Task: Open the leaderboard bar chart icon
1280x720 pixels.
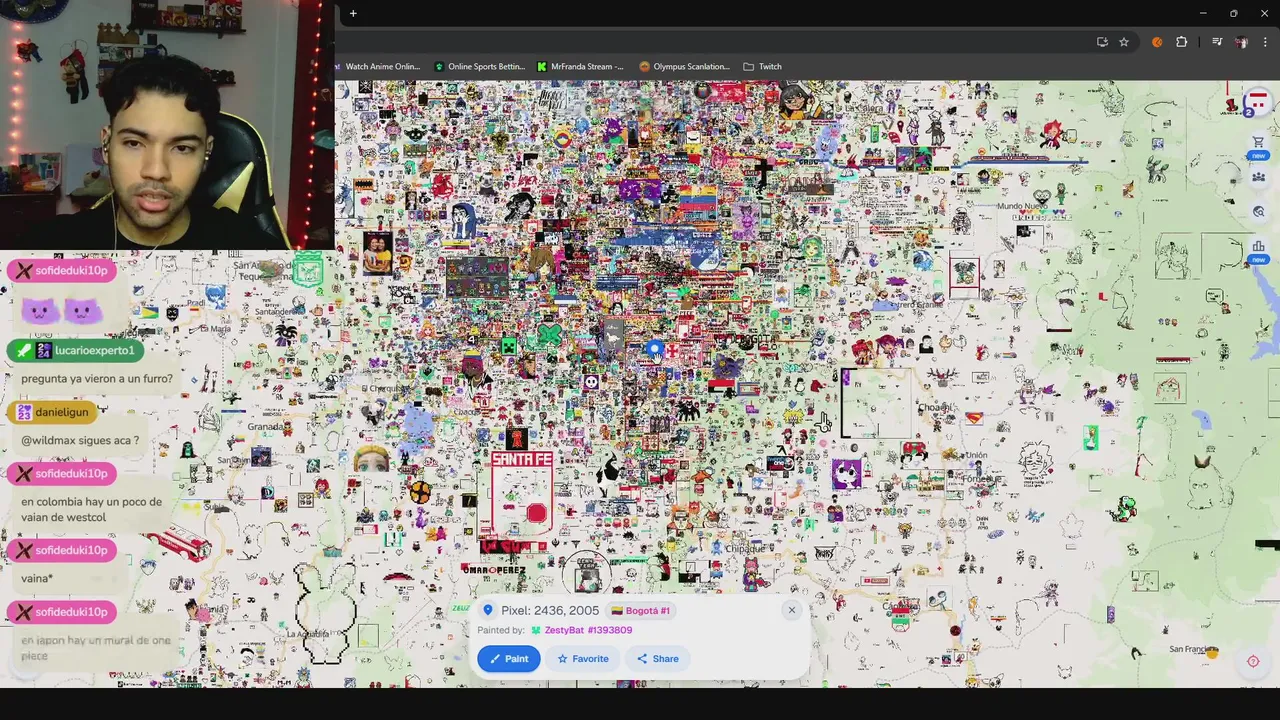Action: [1258, 246]
